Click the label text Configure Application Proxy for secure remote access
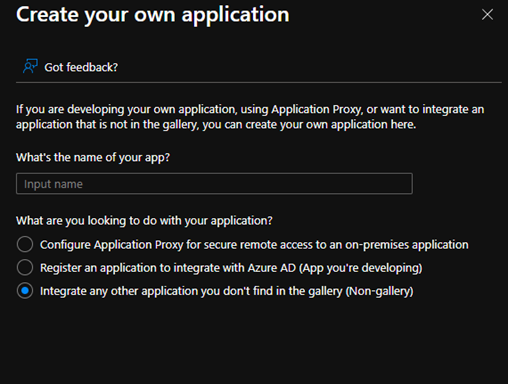508x384 pixels. [254, 245]
